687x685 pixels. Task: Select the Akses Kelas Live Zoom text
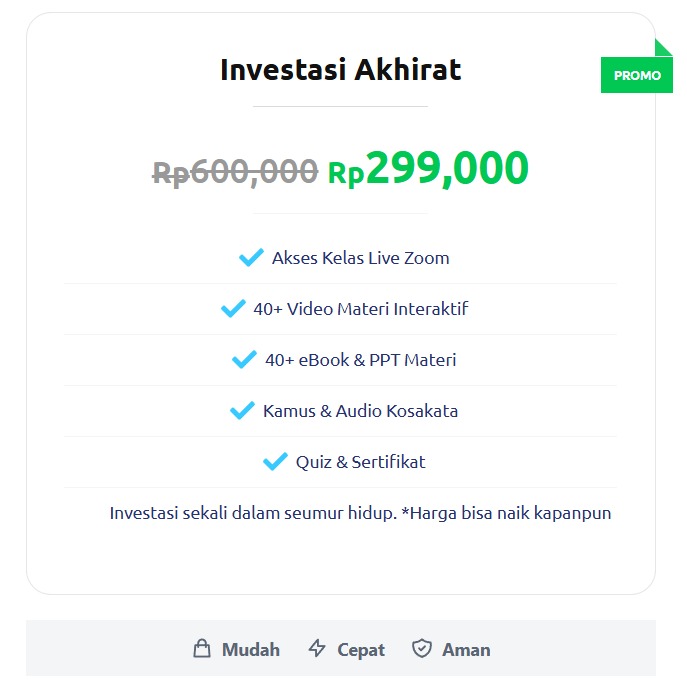[x=361, y=258]
